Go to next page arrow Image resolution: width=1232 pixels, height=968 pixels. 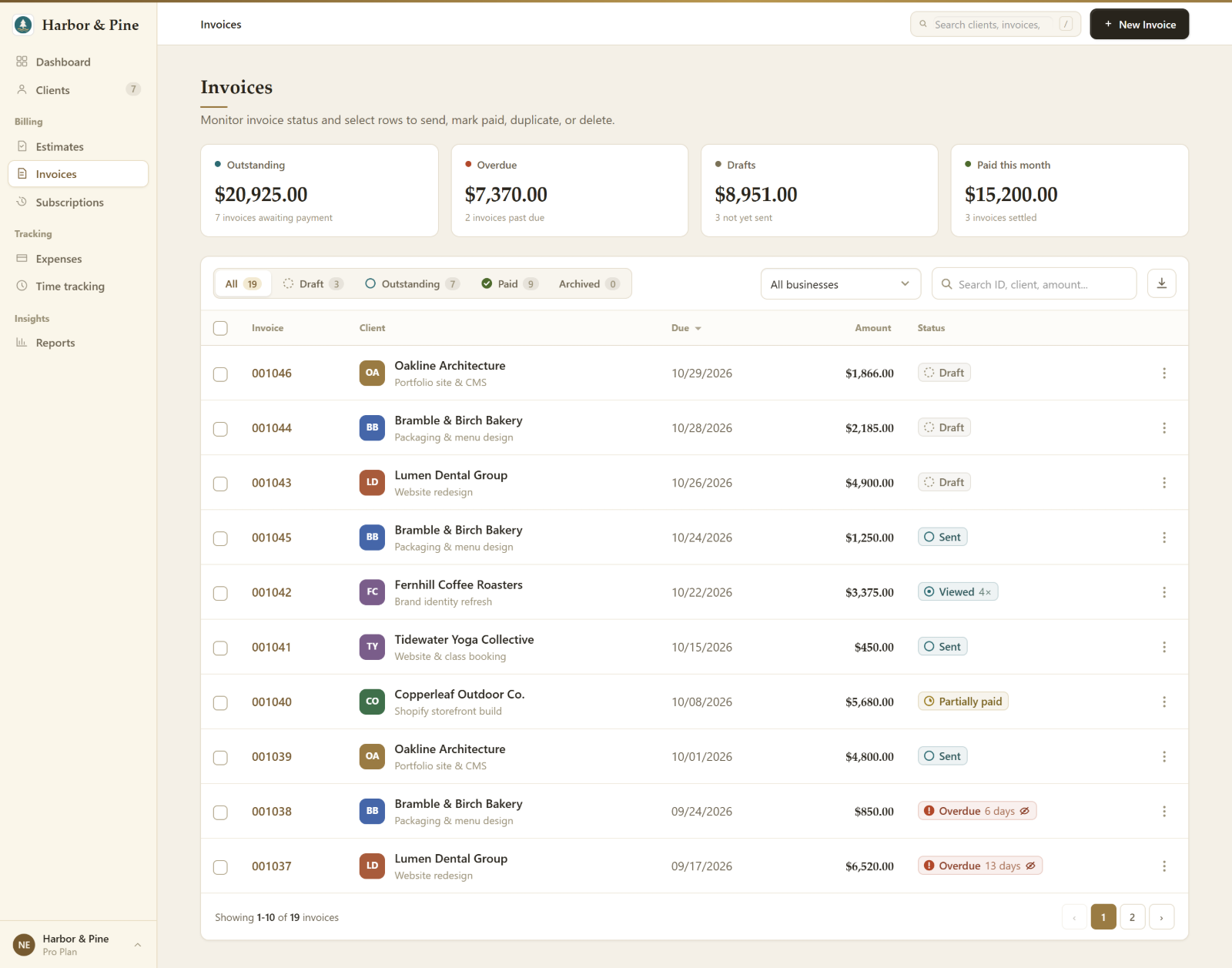coord(1161,917)
